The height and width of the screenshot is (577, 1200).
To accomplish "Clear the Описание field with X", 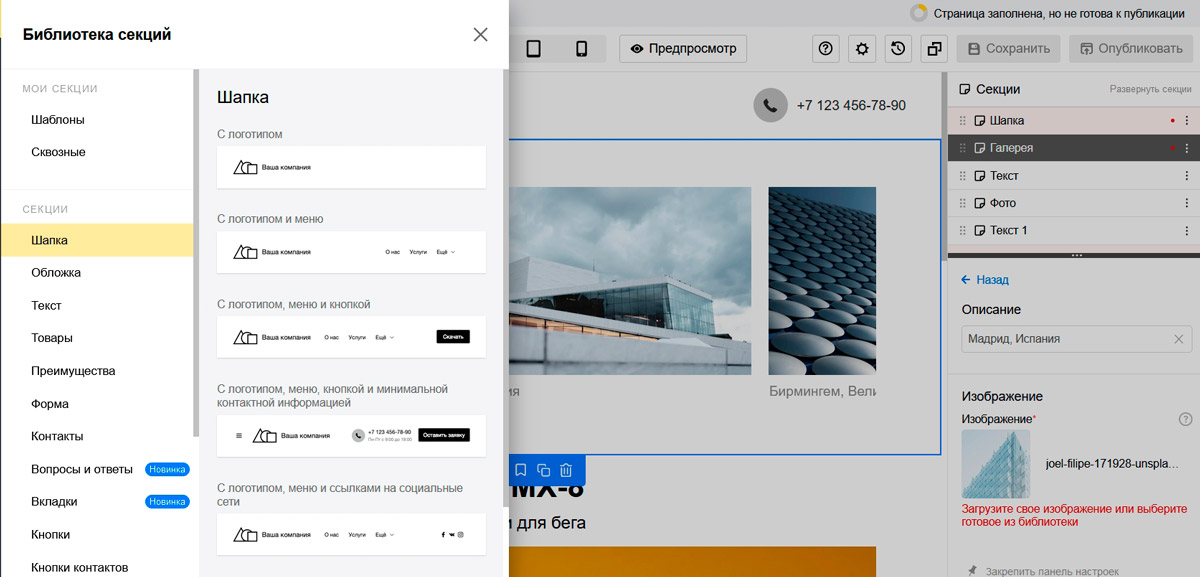I will pos(1180,340).
